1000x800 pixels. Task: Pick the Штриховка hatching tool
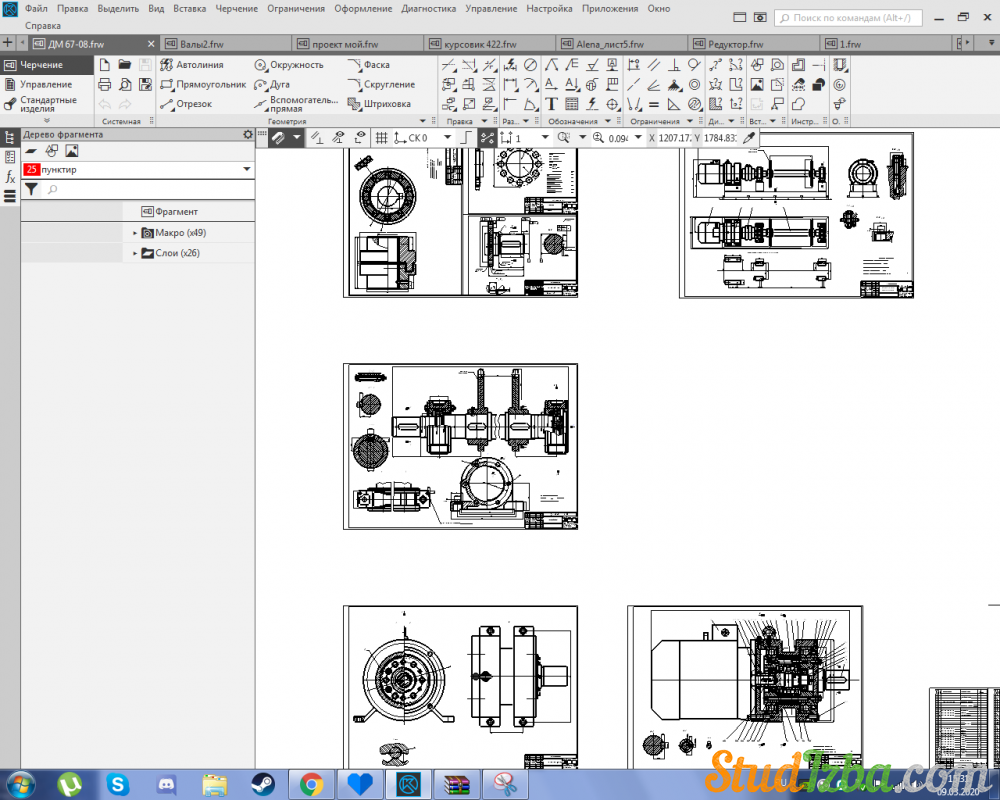379,104
